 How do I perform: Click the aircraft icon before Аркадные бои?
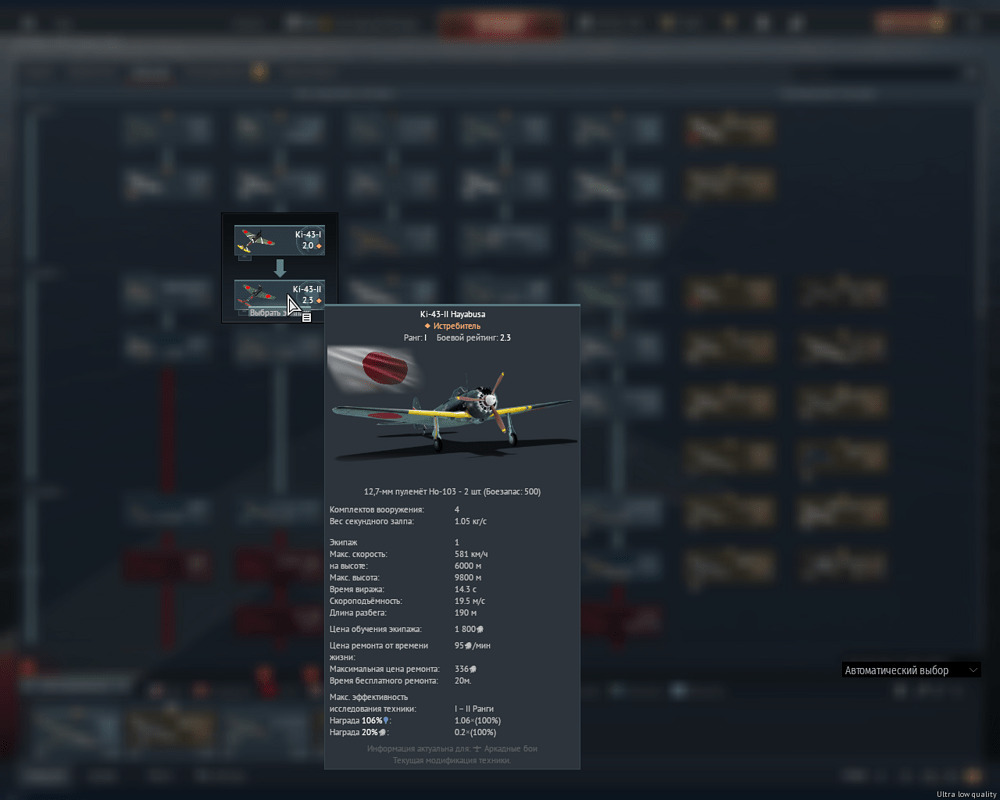[478, 749]
